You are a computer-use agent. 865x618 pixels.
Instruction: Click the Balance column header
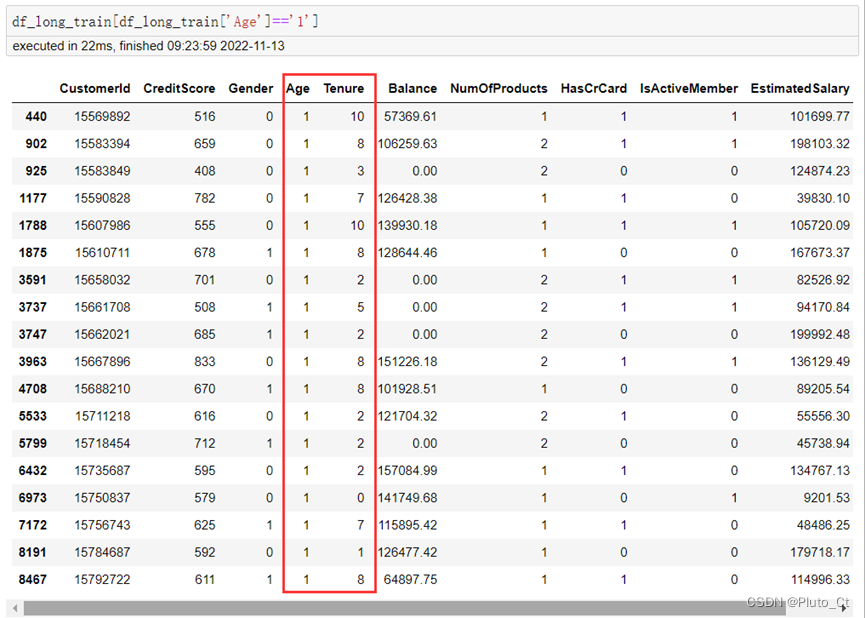pyautogui.click(x=412, y=88)
